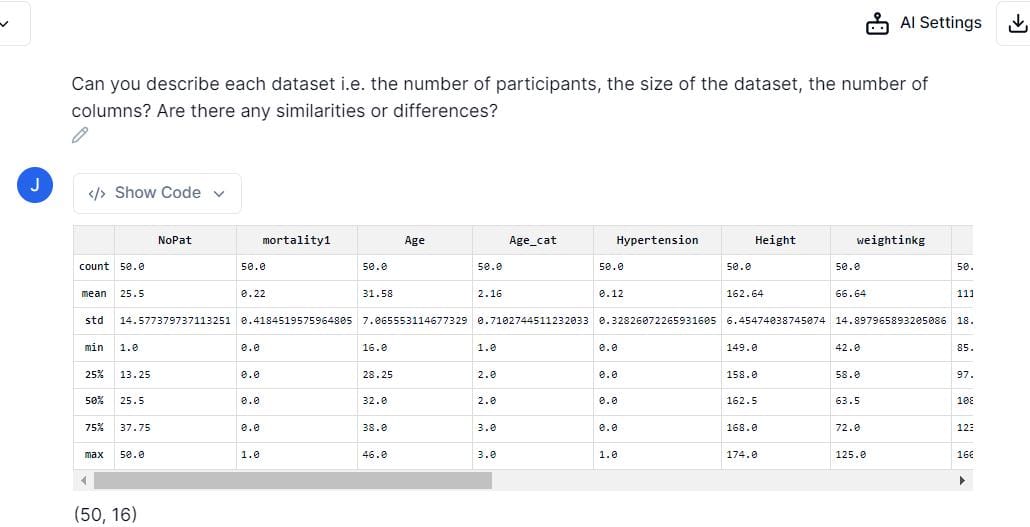Click the left scroll arrow of the table
The width and height of the screenshot is (1030, 527).
pyautogui.click(x=83, y=480)
